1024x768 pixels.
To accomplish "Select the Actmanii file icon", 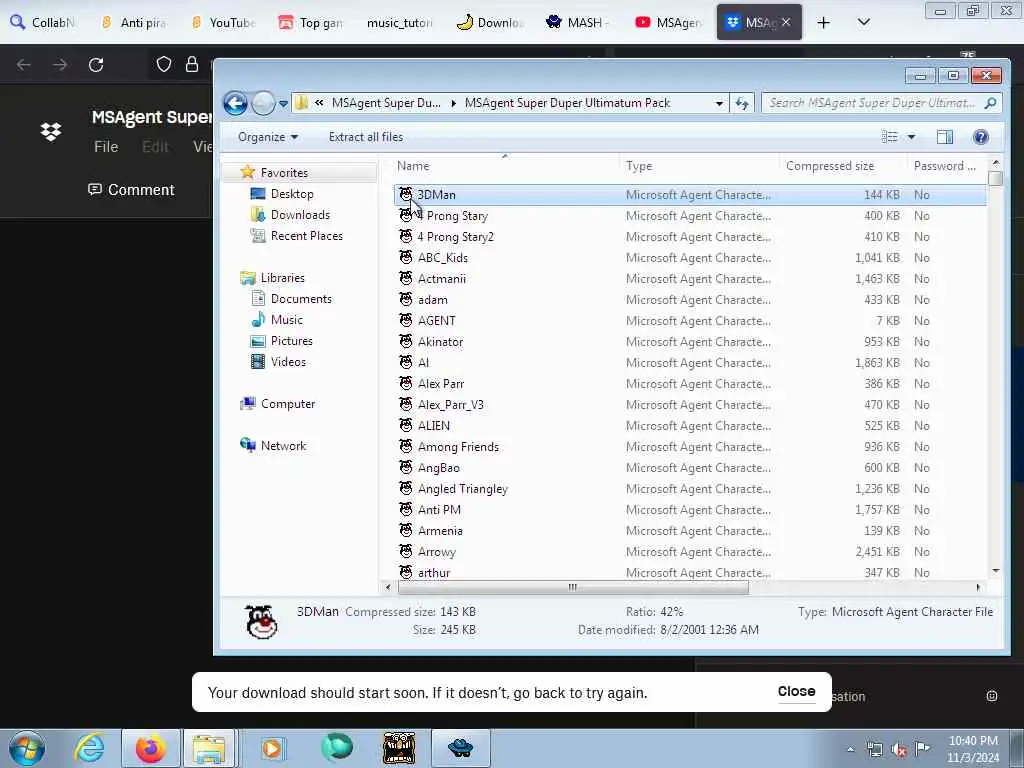I will (x=406, y=278).
